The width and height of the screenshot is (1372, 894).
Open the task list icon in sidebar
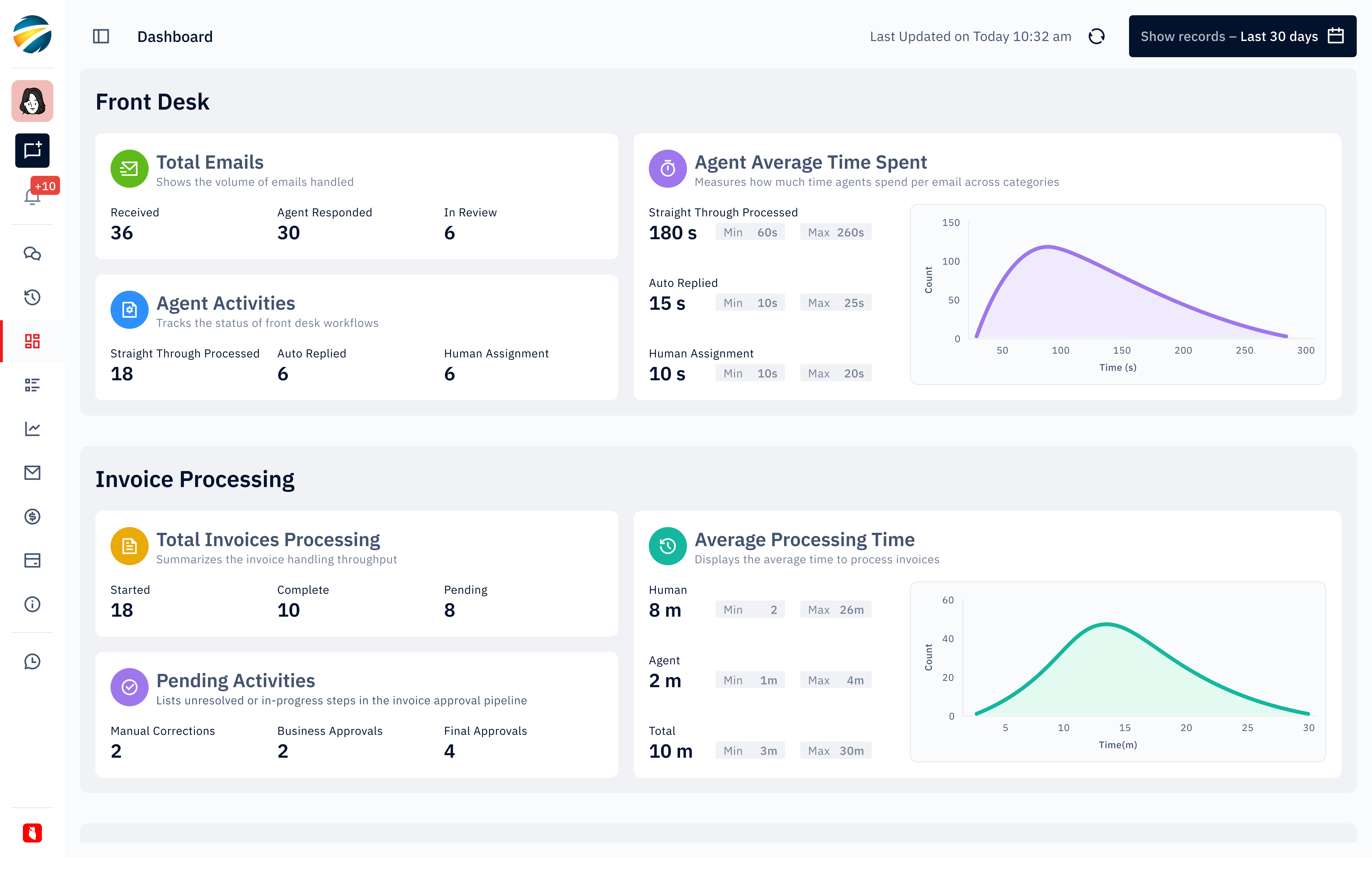coord(32,385)
